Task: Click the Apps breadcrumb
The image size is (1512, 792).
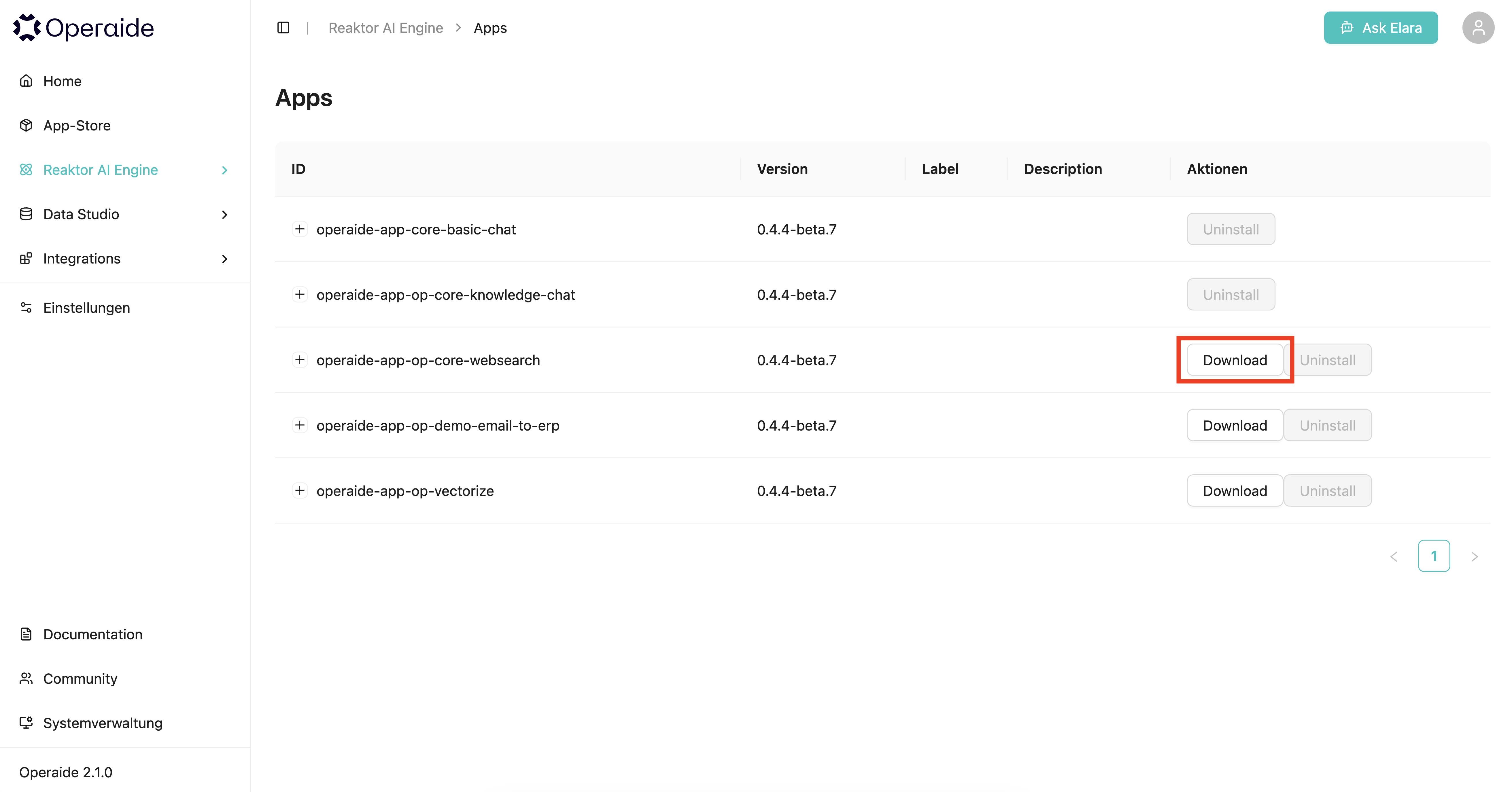Action: tap(490, 28)
